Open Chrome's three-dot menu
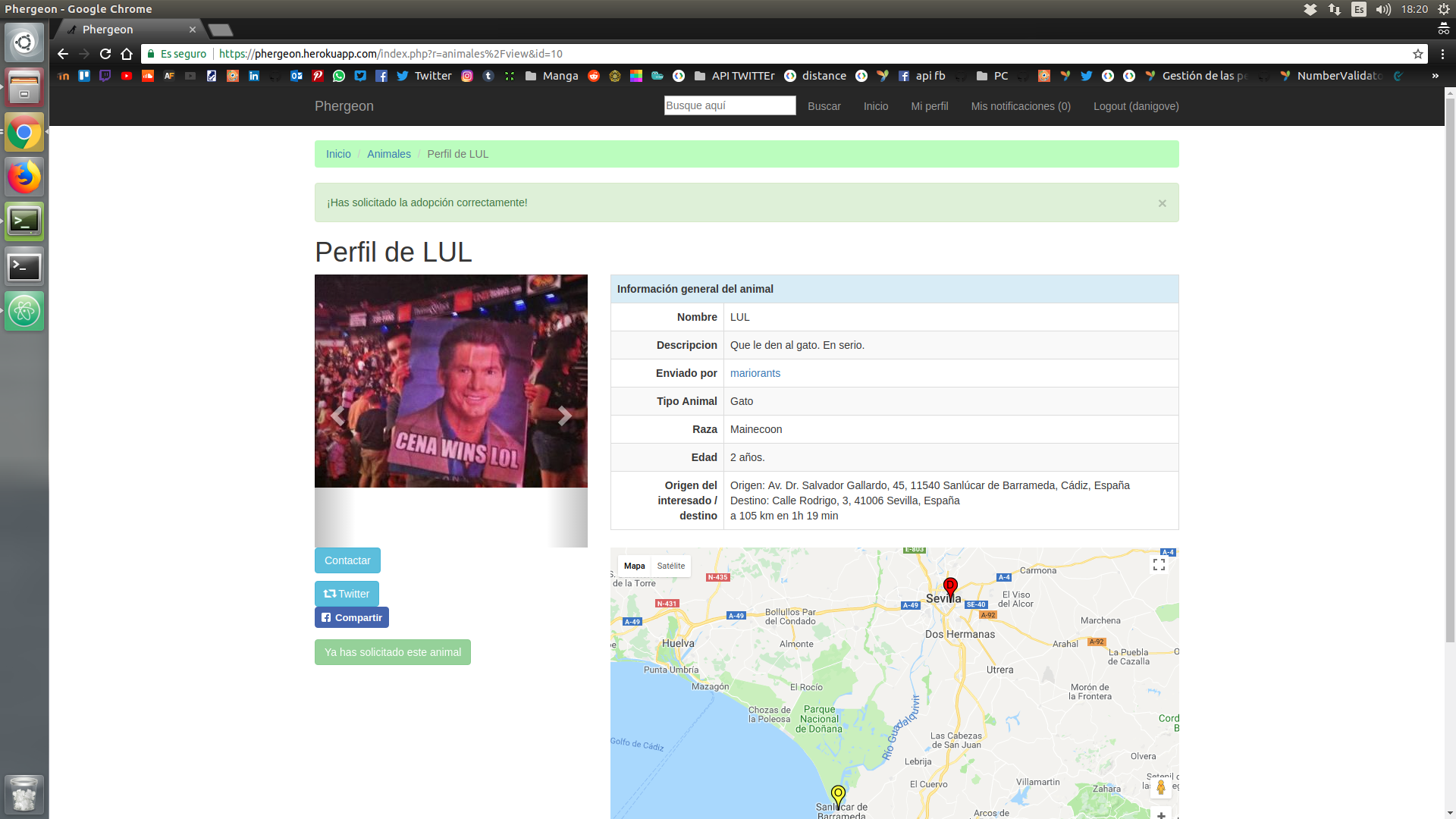Image resolution: width=1456 pixels, height=819 pixels. [x=1442, y=54]
